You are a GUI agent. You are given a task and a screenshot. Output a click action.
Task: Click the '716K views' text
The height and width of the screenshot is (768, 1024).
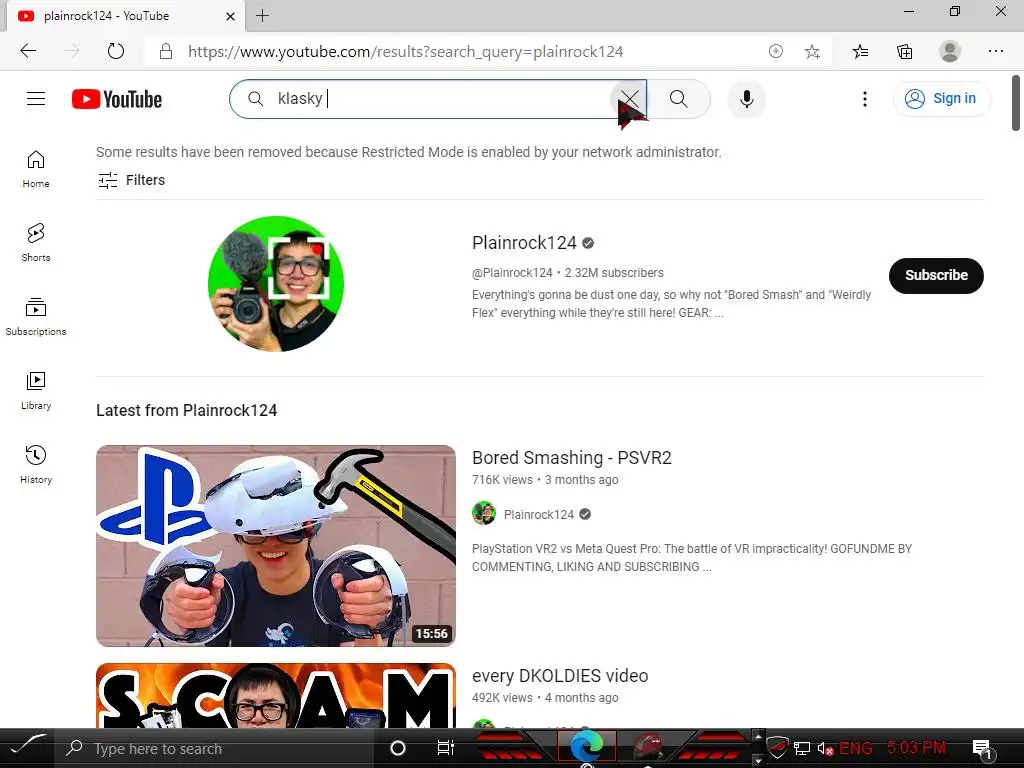[x=502, y=480]
